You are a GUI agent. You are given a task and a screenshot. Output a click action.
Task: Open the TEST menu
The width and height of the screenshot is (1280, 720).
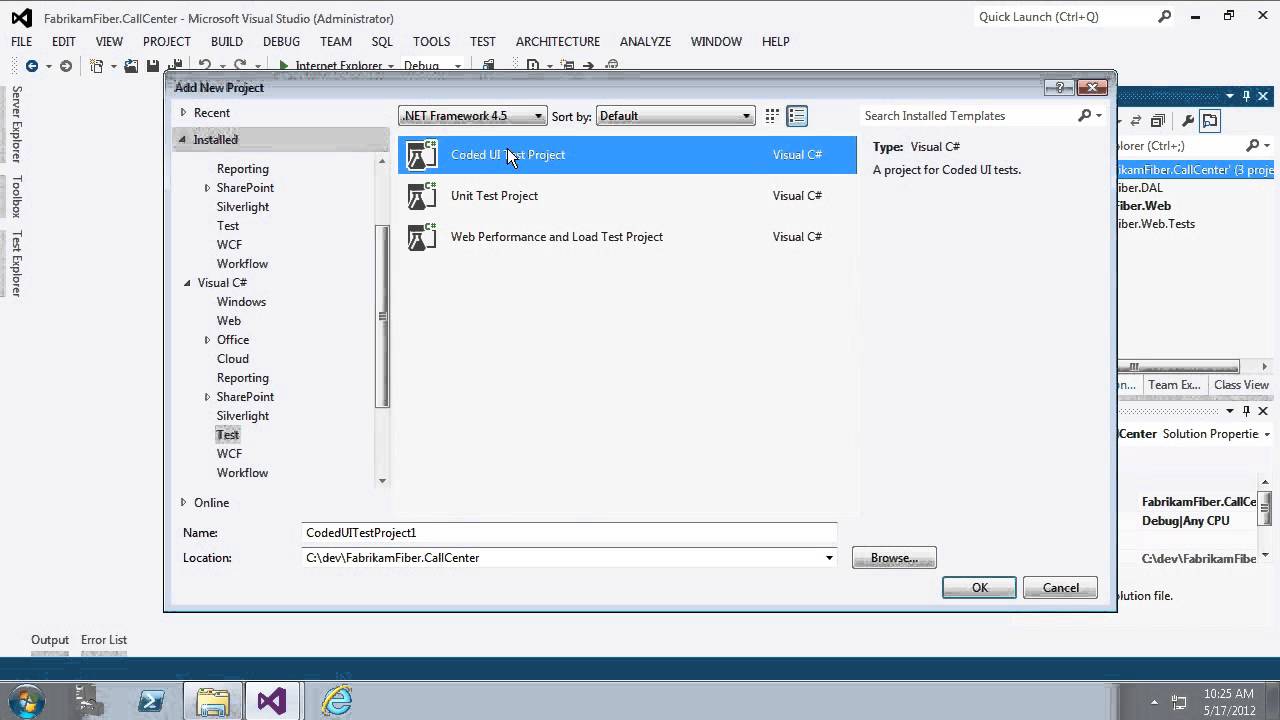(483, 41)
